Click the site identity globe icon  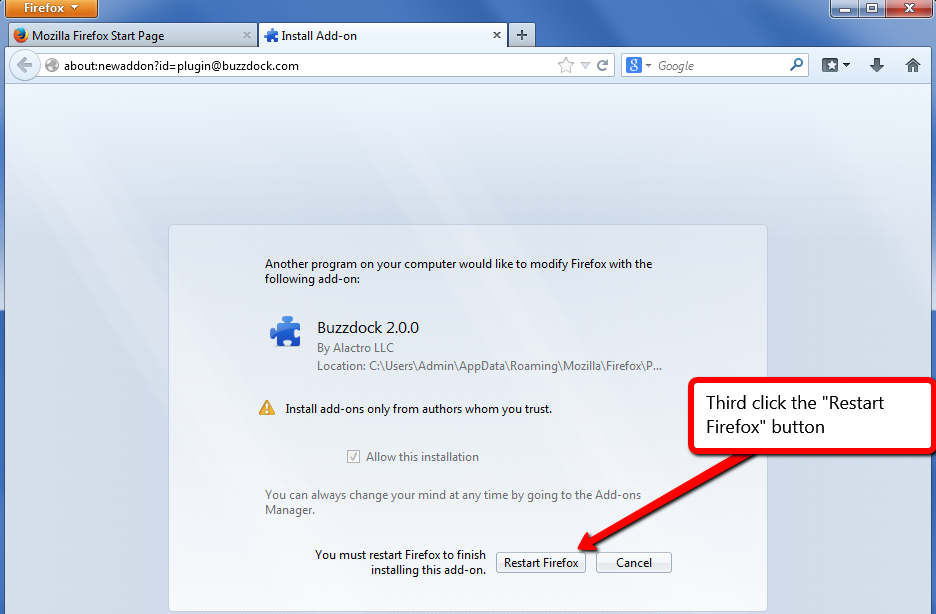(x=52, y=65)
